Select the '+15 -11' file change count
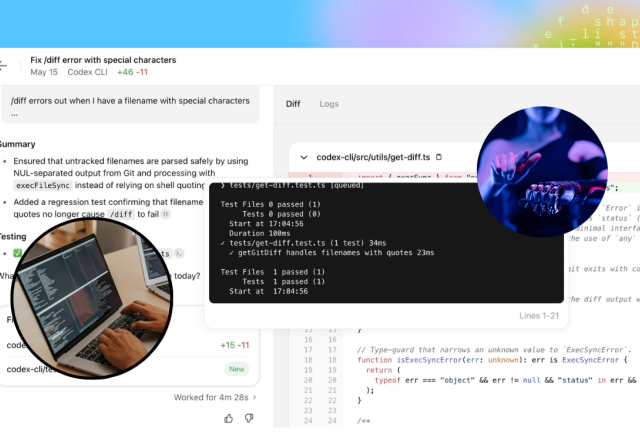This screenshot has width=640, height=434. point(235,345)
